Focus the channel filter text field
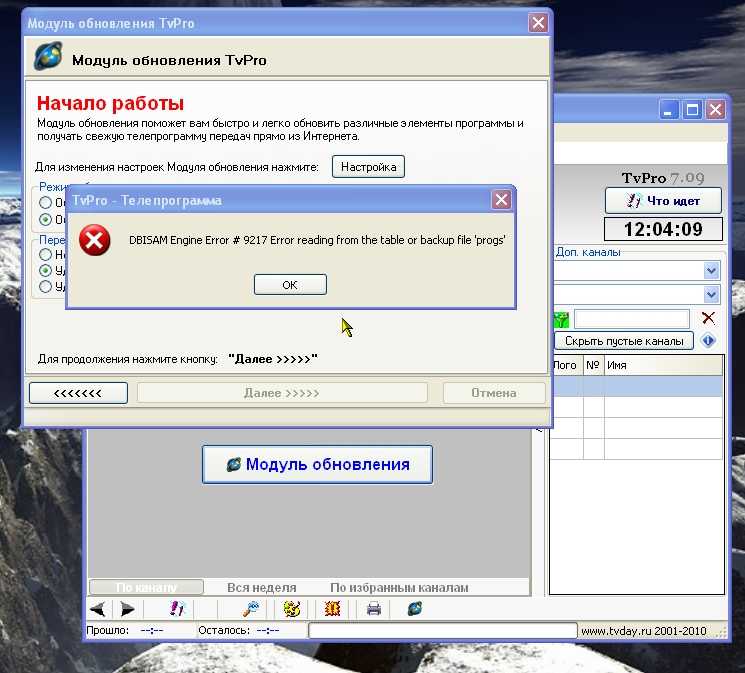Image resolution: width=745 pixels, height=673 pixels. [632, 319]
